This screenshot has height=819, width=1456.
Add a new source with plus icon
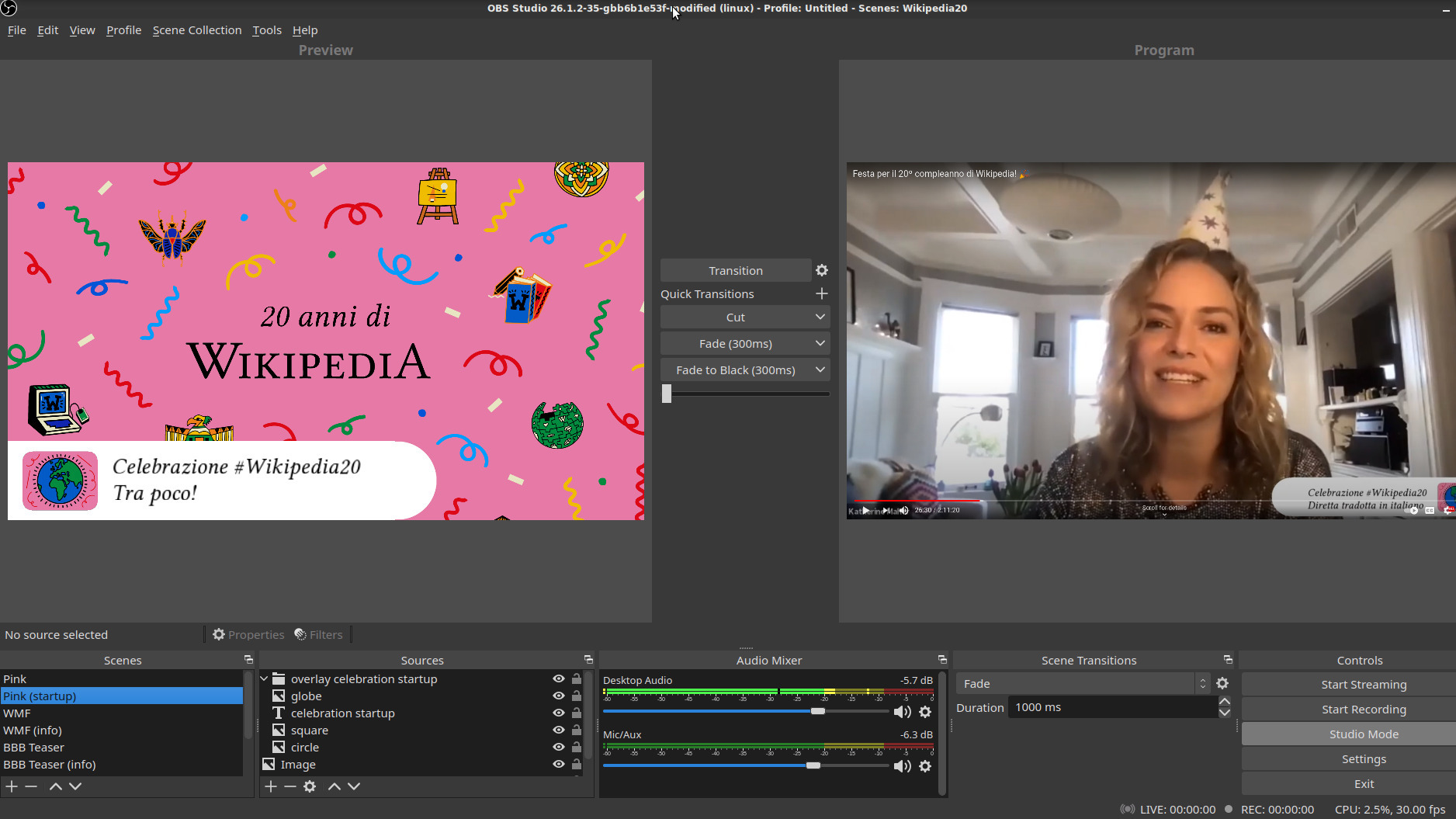(271, 786)
